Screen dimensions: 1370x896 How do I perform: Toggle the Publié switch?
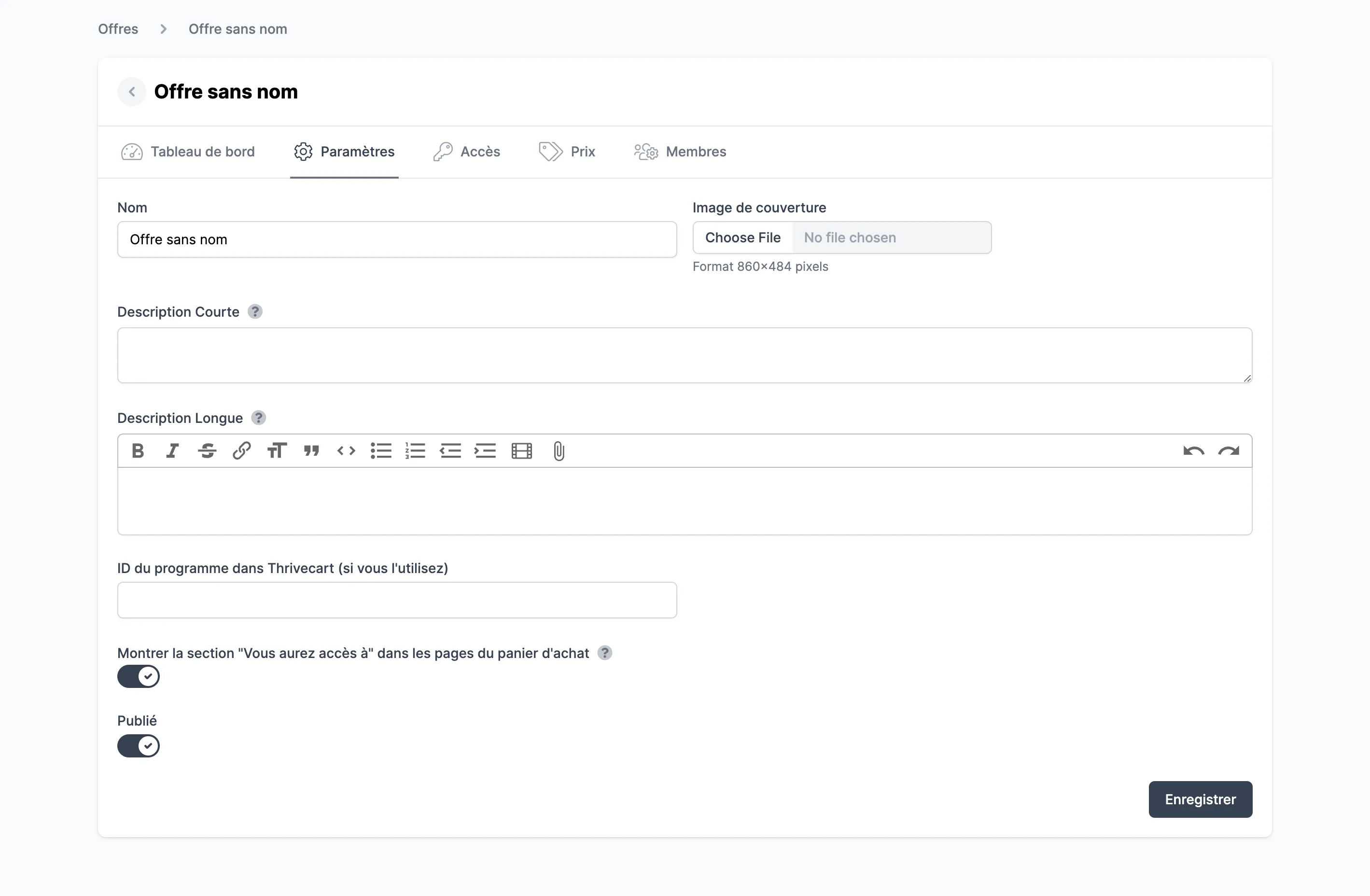pyautogui.click(x=138, y=746)
